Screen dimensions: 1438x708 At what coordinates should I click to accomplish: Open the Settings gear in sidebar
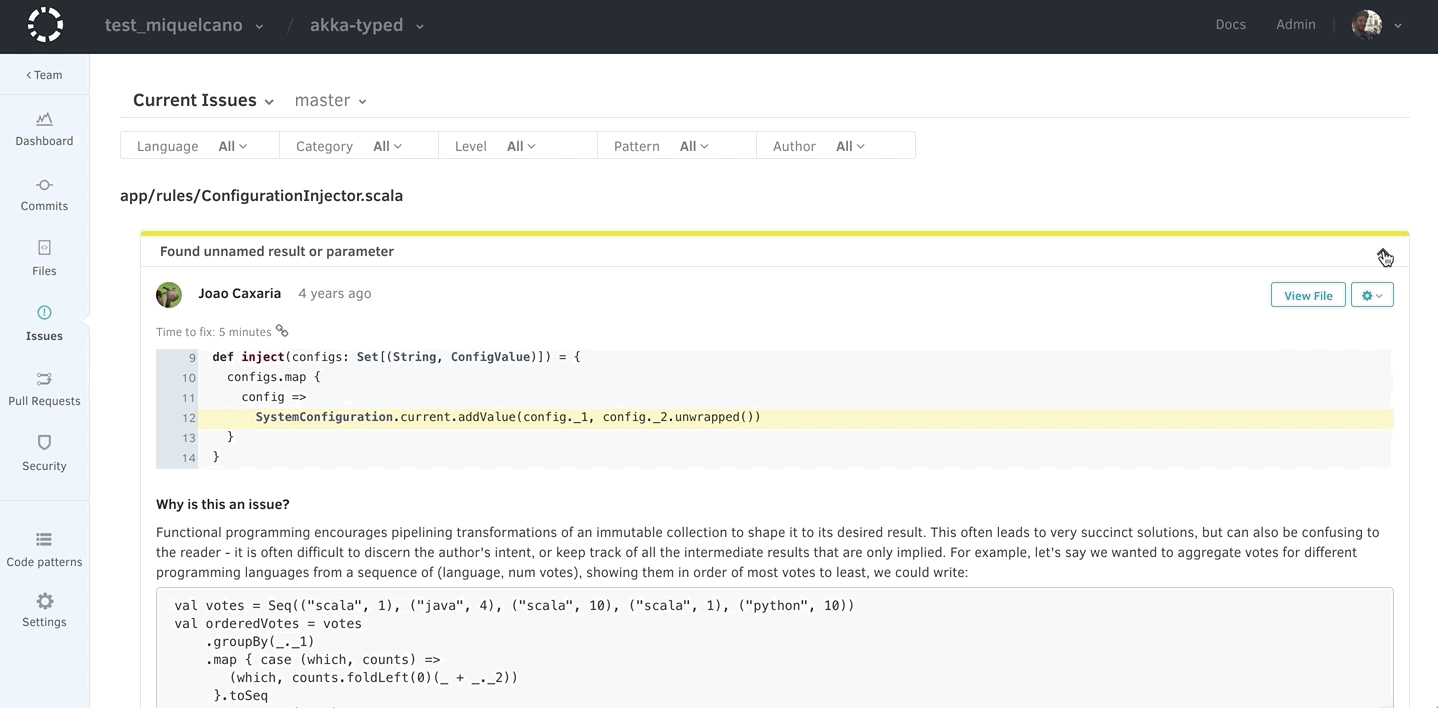[x=44, y=602]
